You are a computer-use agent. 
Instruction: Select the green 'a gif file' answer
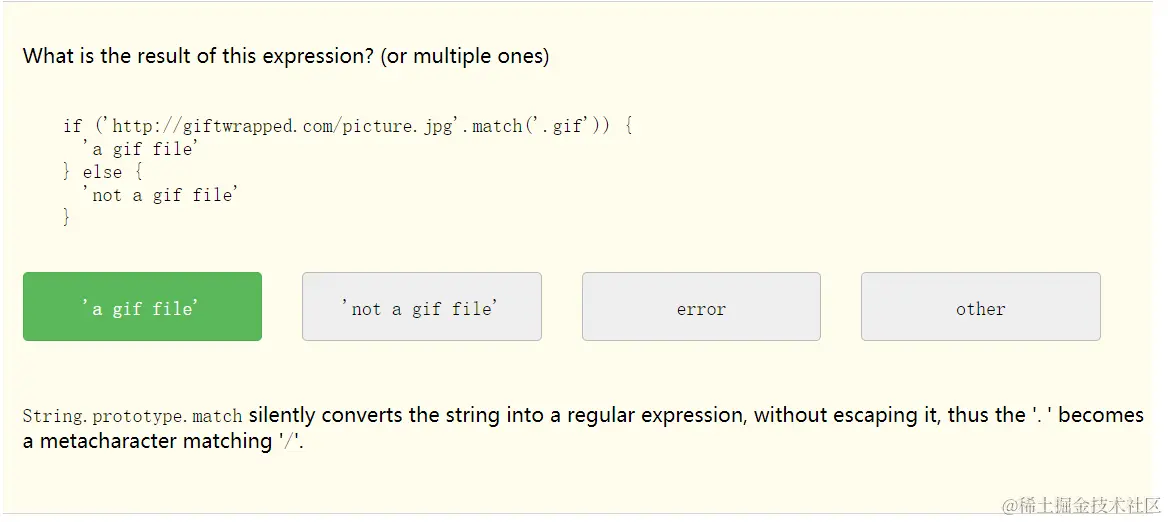click(x=142, y=307)
